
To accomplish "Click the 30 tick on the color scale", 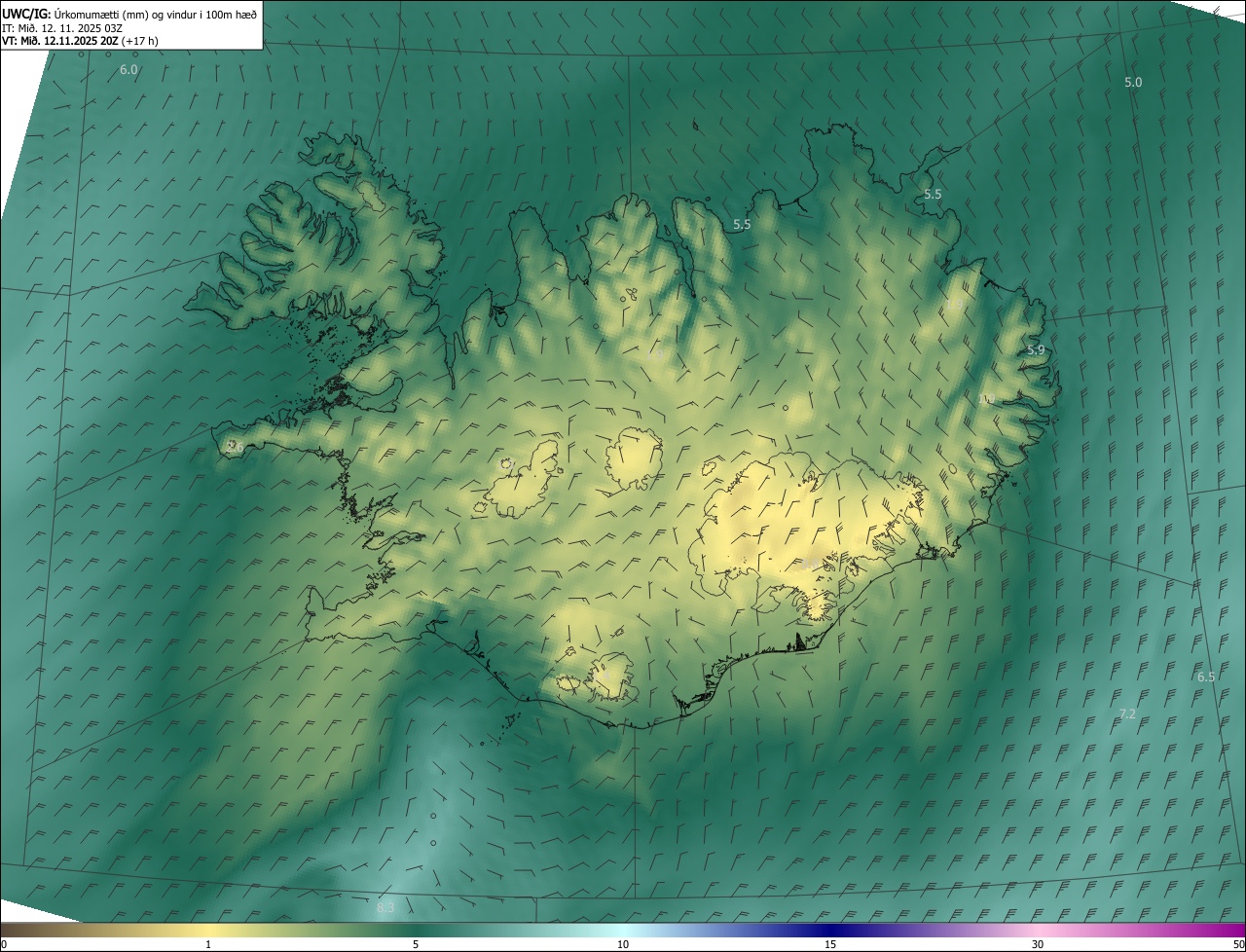I will coord(1038,944).
